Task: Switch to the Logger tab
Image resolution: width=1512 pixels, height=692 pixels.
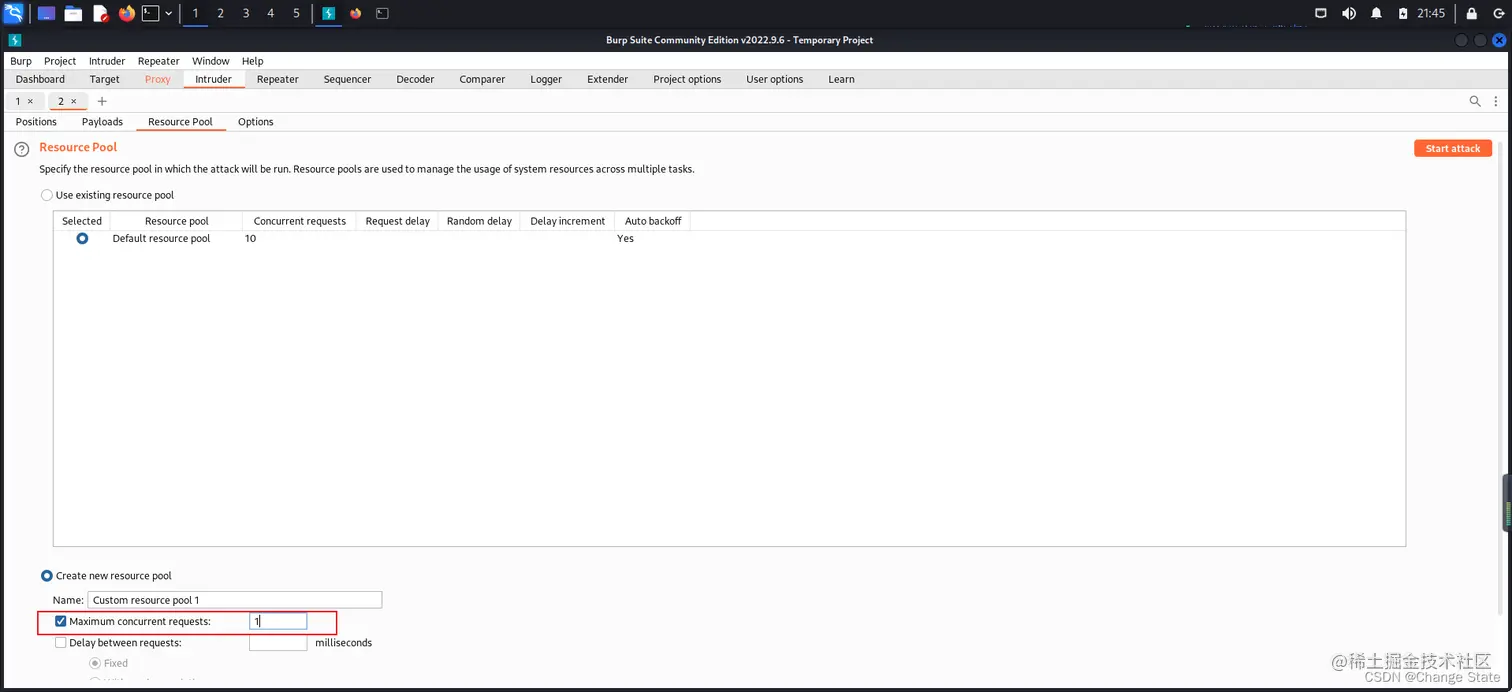Action: click(x=546, y=79)
